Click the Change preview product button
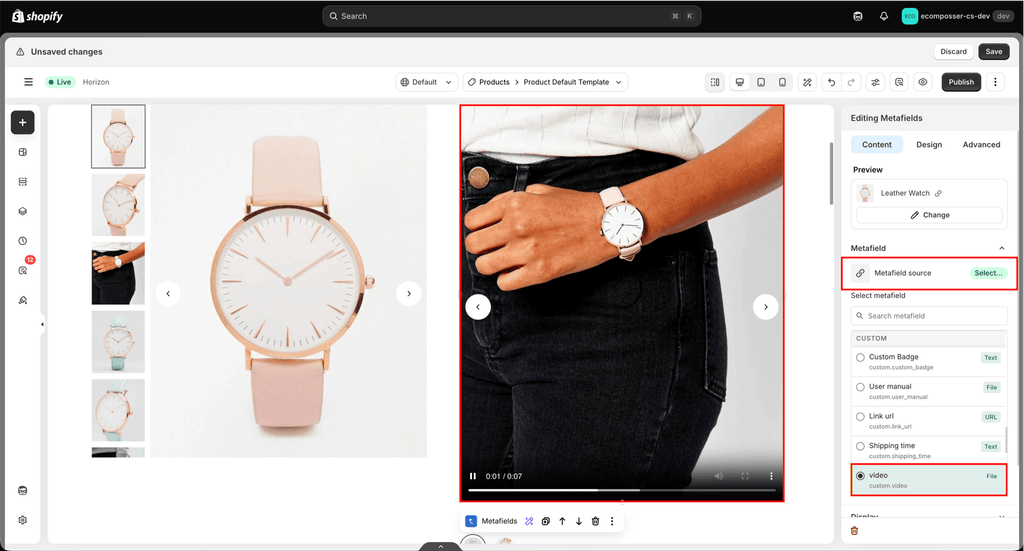The image size is (1024, 551). 929,215
